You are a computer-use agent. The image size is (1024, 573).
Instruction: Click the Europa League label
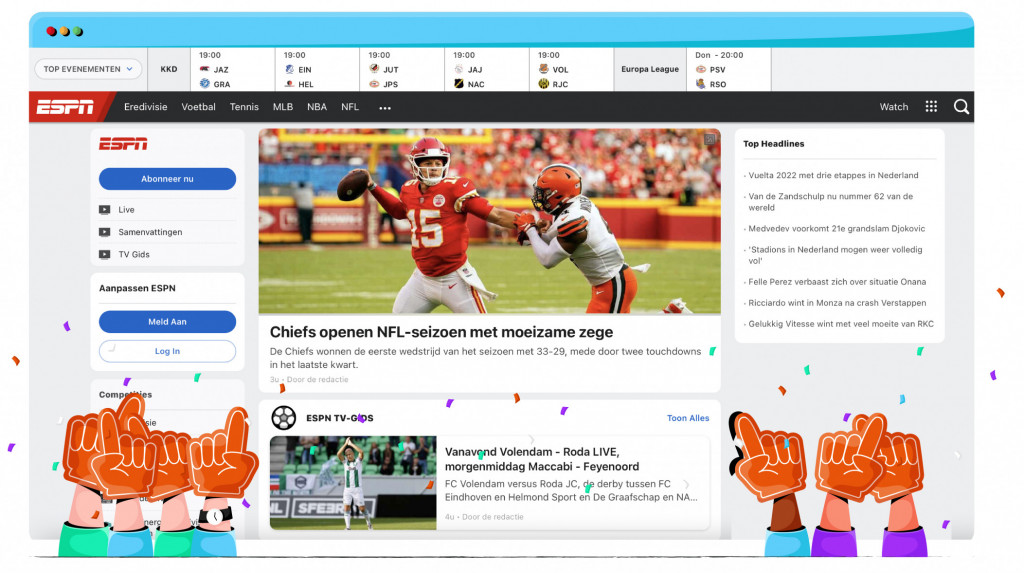point(650,69)
